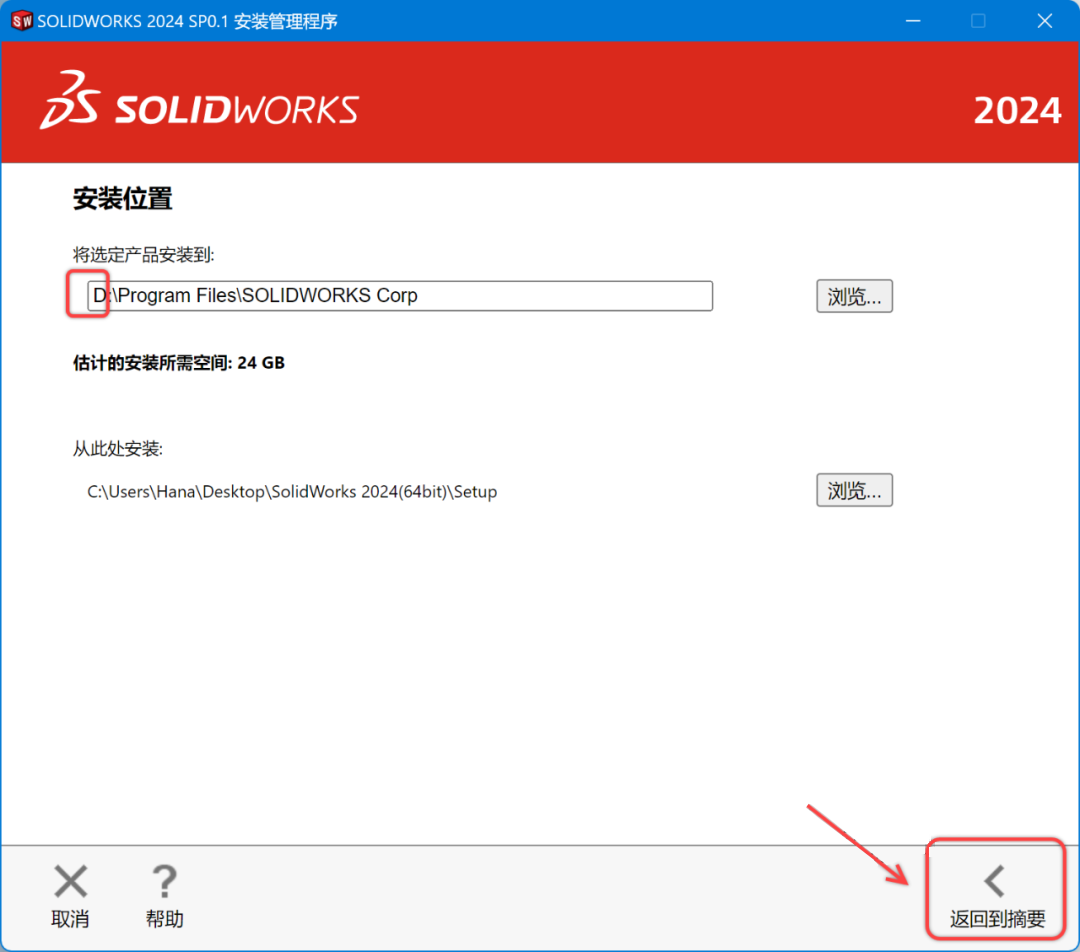Close the installation manager window
Screen dimensions: 1080x952
(x=1044, y=21)
